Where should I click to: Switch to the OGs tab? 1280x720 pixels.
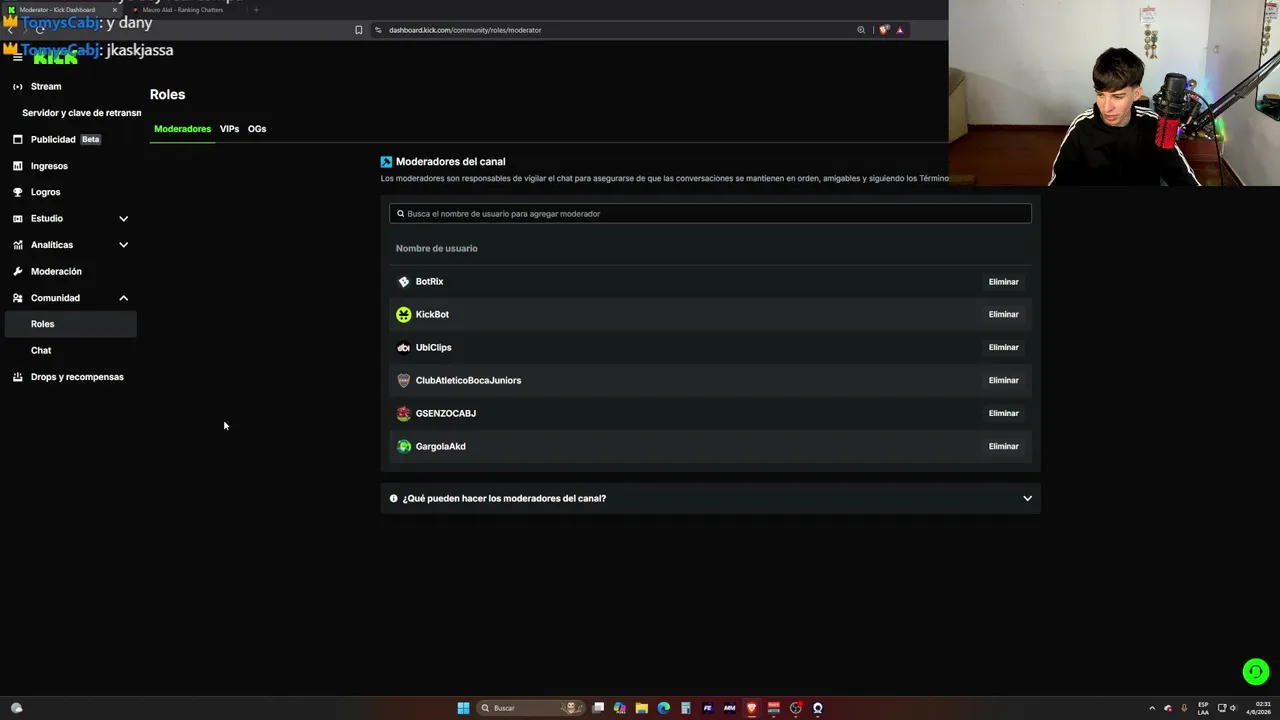[257, 129]
